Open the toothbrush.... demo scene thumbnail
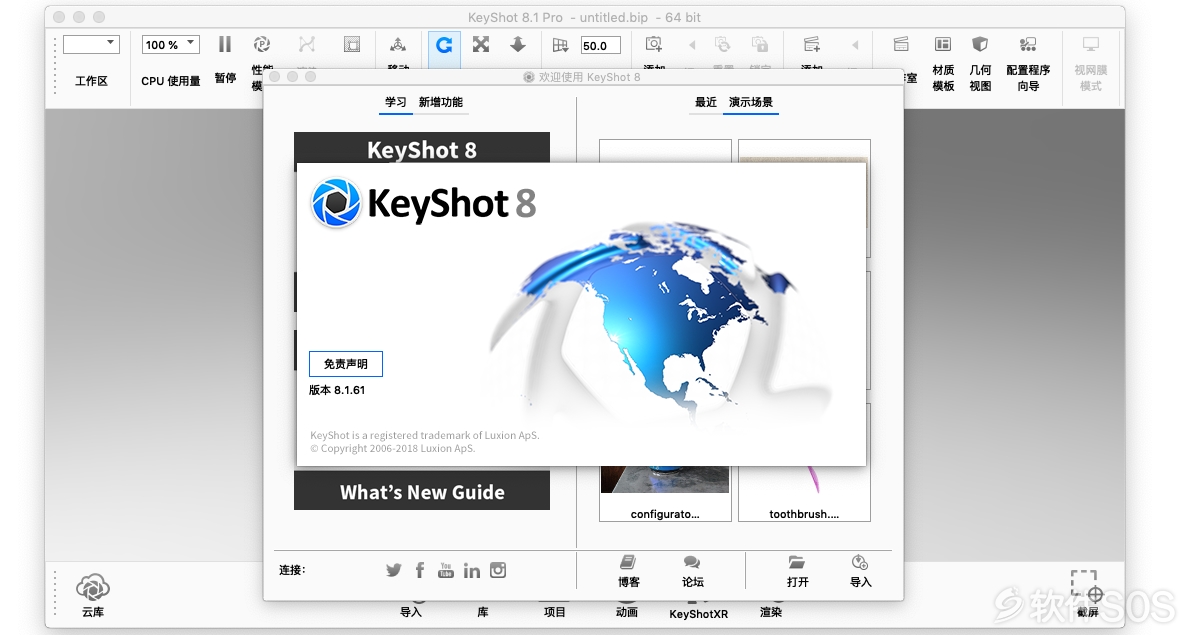This screenshot has height=635, width=1192. tap(804, 494)
